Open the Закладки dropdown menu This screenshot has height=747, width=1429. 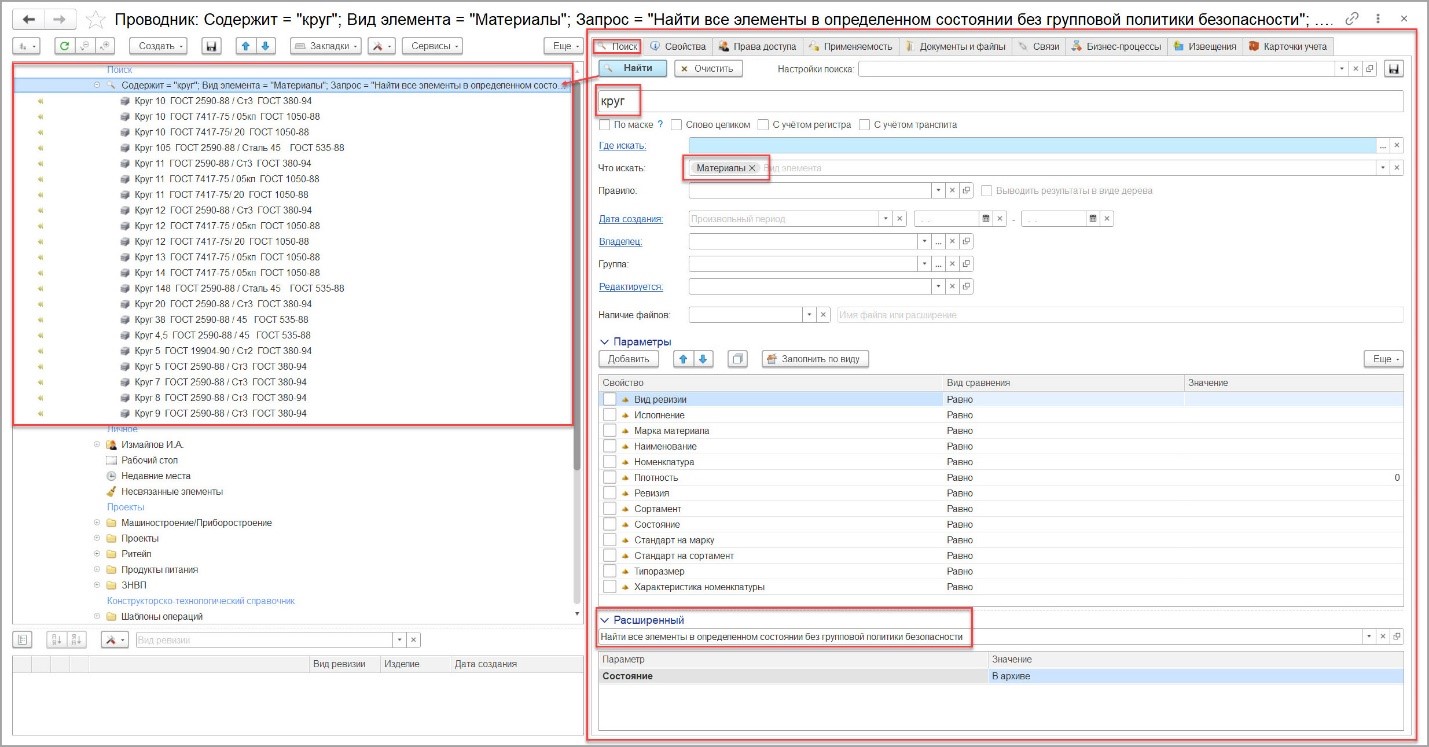(x=325, y=46)
